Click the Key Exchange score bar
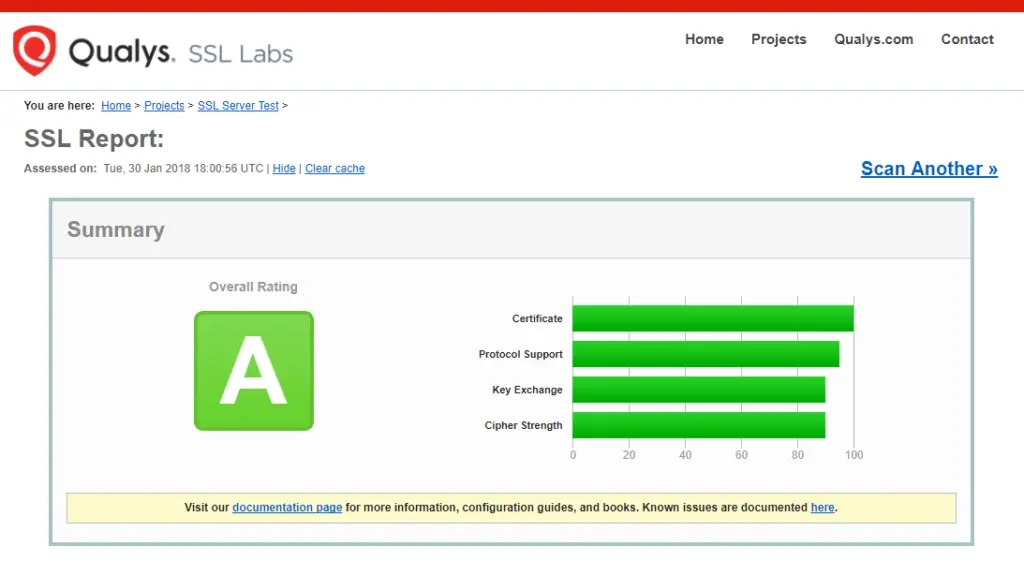The width and height of the screenshot is (1024, 561). click(x=698, y=390)
